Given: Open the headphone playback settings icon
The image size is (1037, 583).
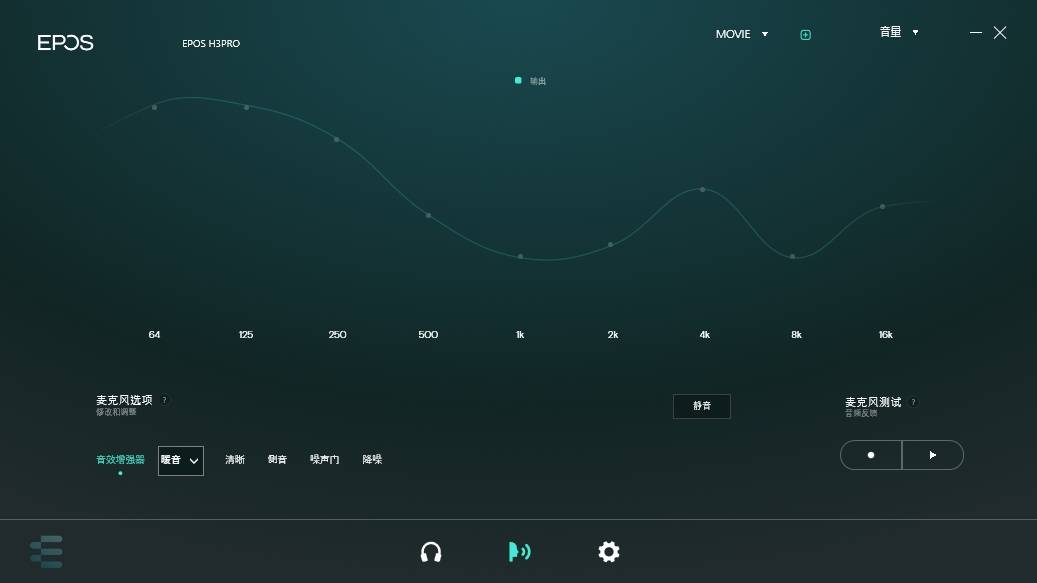Looking at the screenshot, I should pos(431,552).
